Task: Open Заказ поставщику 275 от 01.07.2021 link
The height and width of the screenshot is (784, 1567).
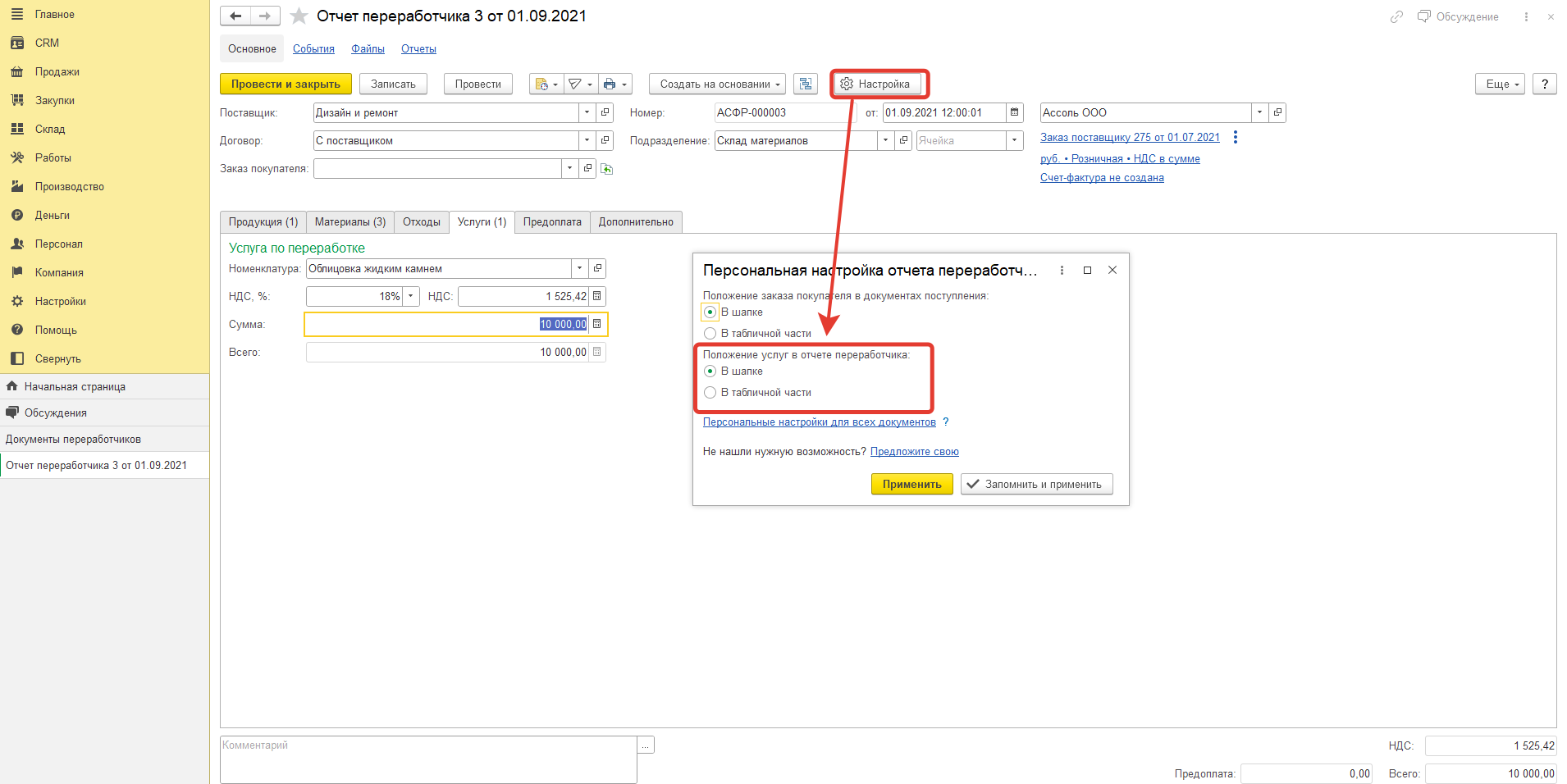Action: (1130, 137)
